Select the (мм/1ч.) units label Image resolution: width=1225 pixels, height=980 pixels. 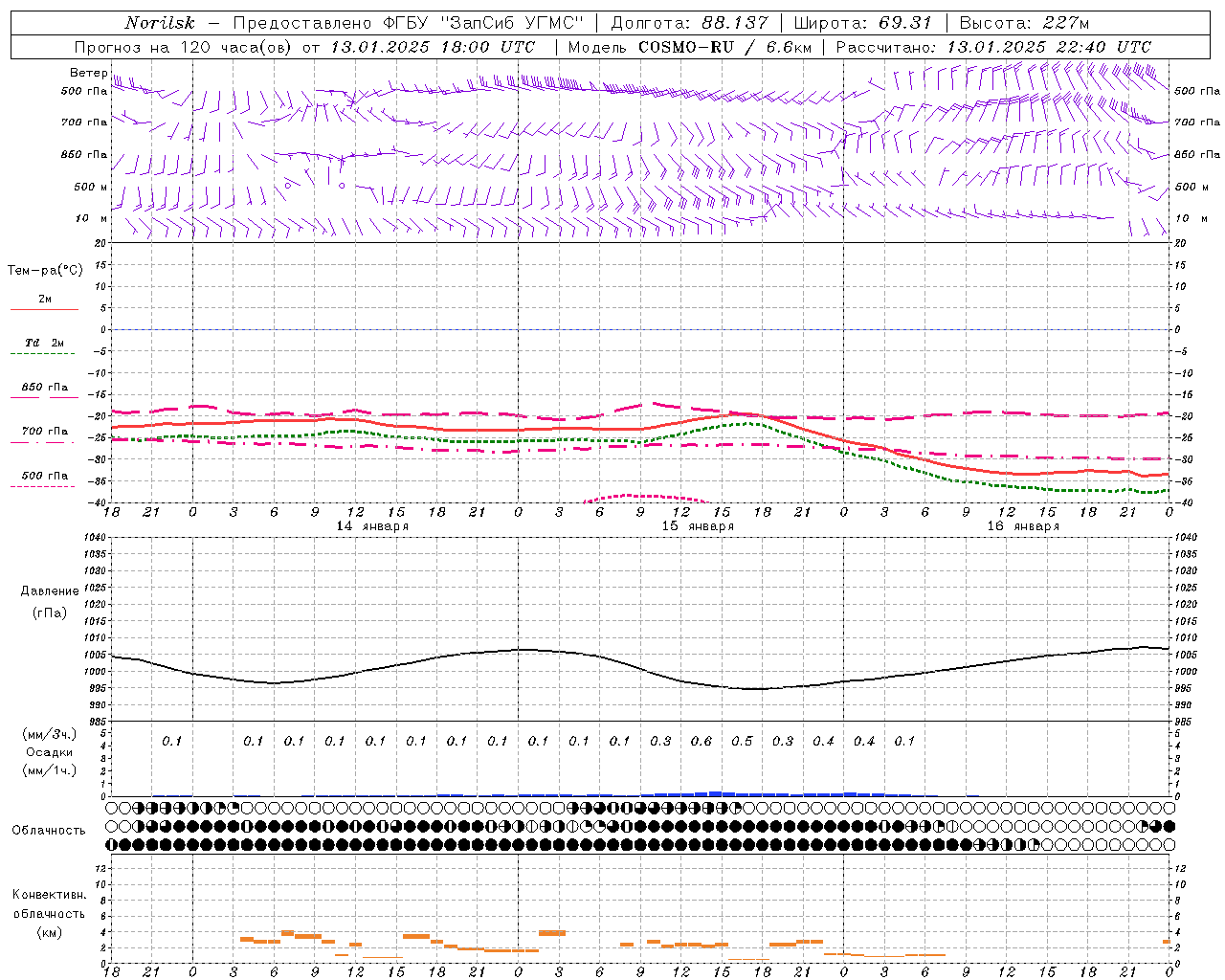[49, 770]
